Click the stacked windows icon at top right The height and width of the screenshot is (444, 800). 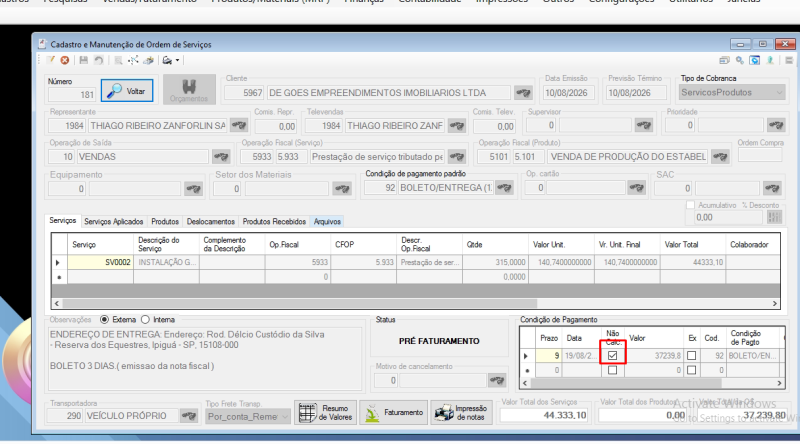pyautogui.click(x=724, y=60)
